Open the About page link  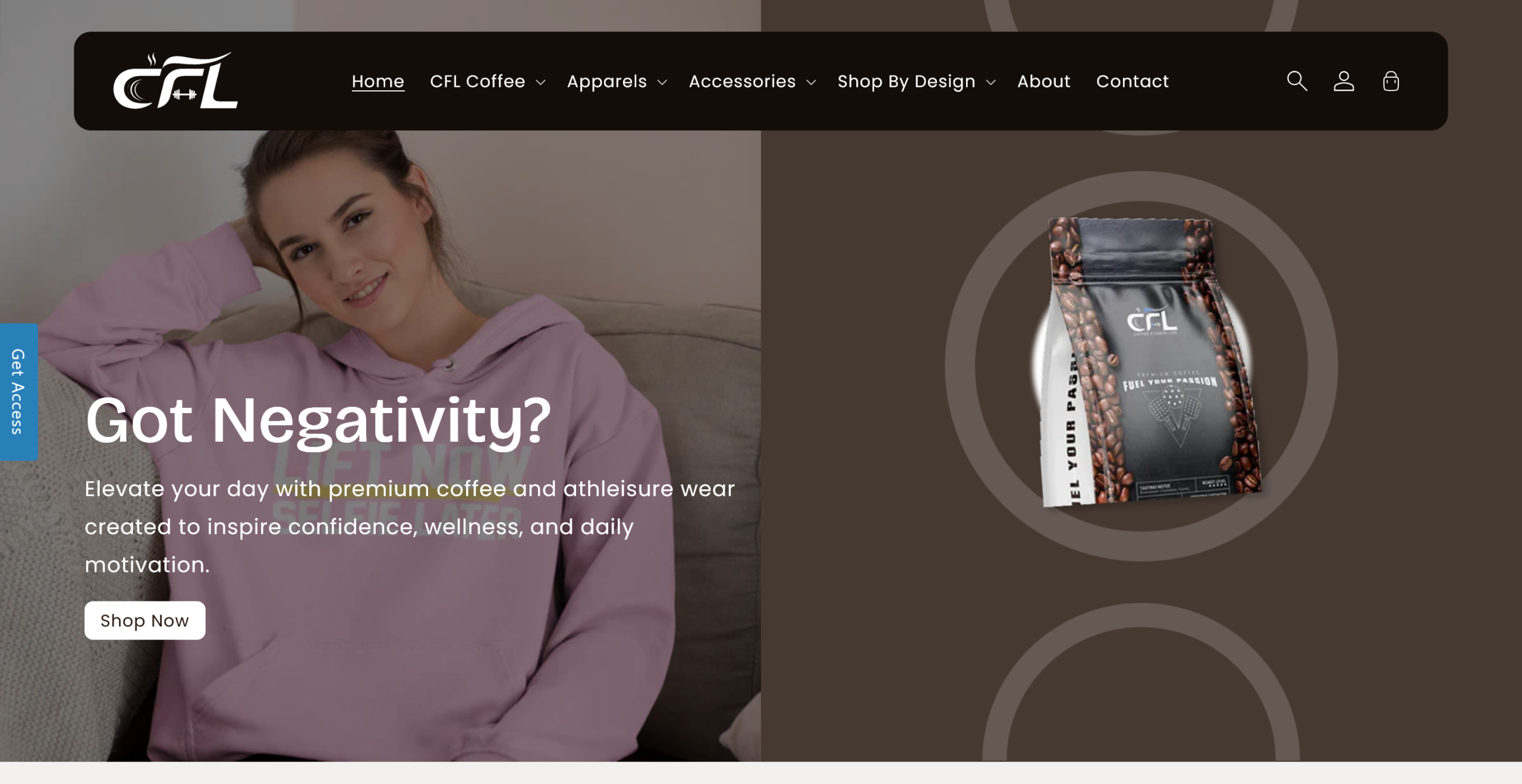pyautogui.click(x=1043, y=81)
